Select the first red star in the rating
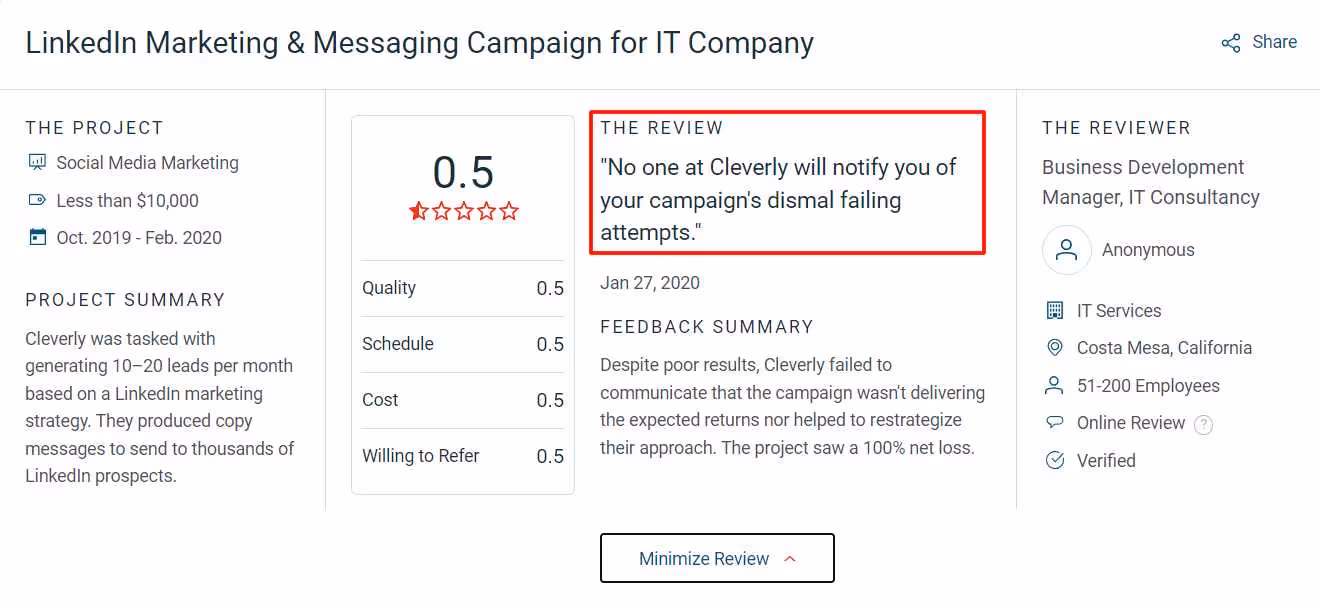Viewport: 1320px width, 607px height. pos(419,211)
